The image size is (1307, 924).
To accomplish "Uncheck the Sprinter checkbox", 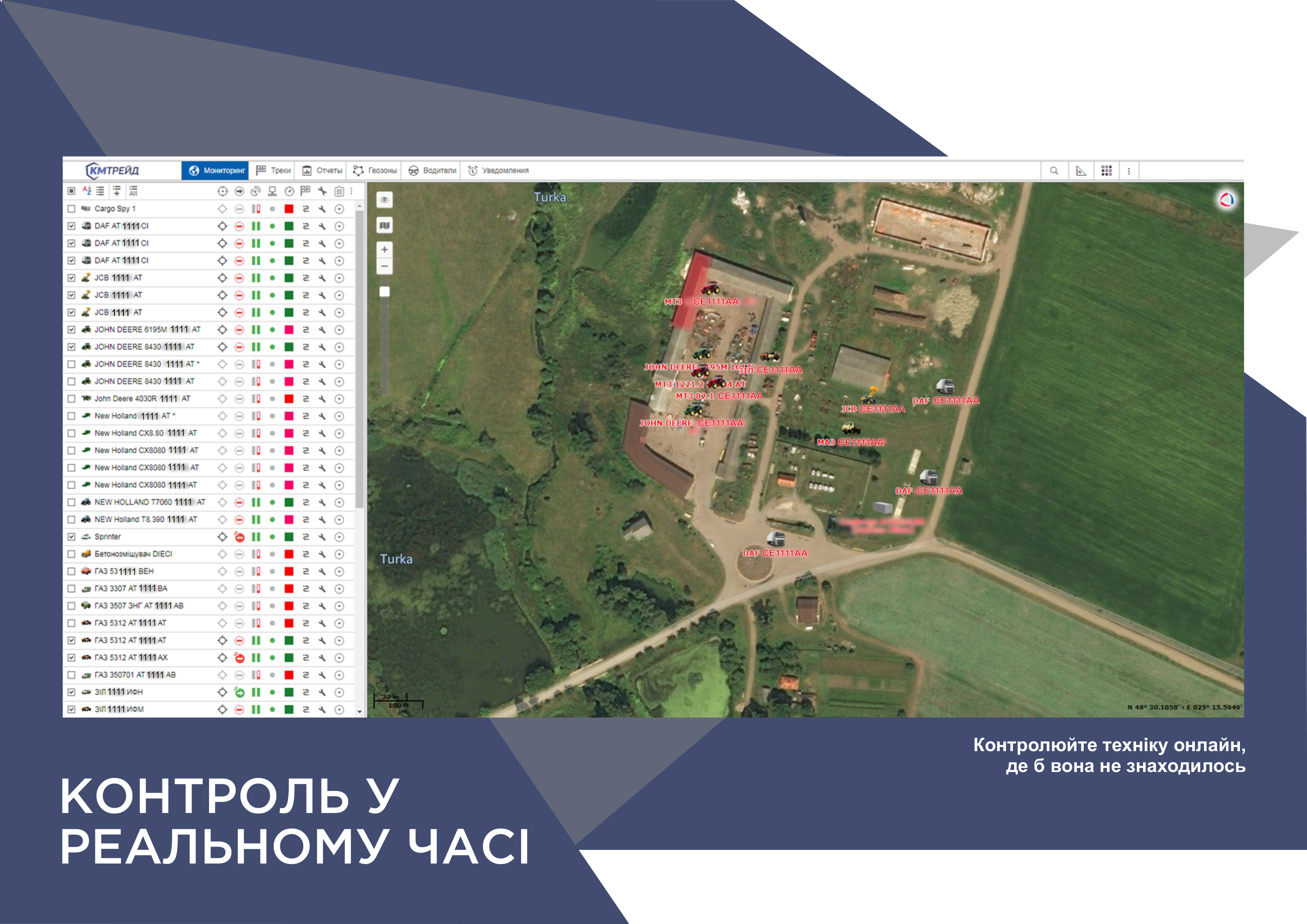I will (71, 537).
